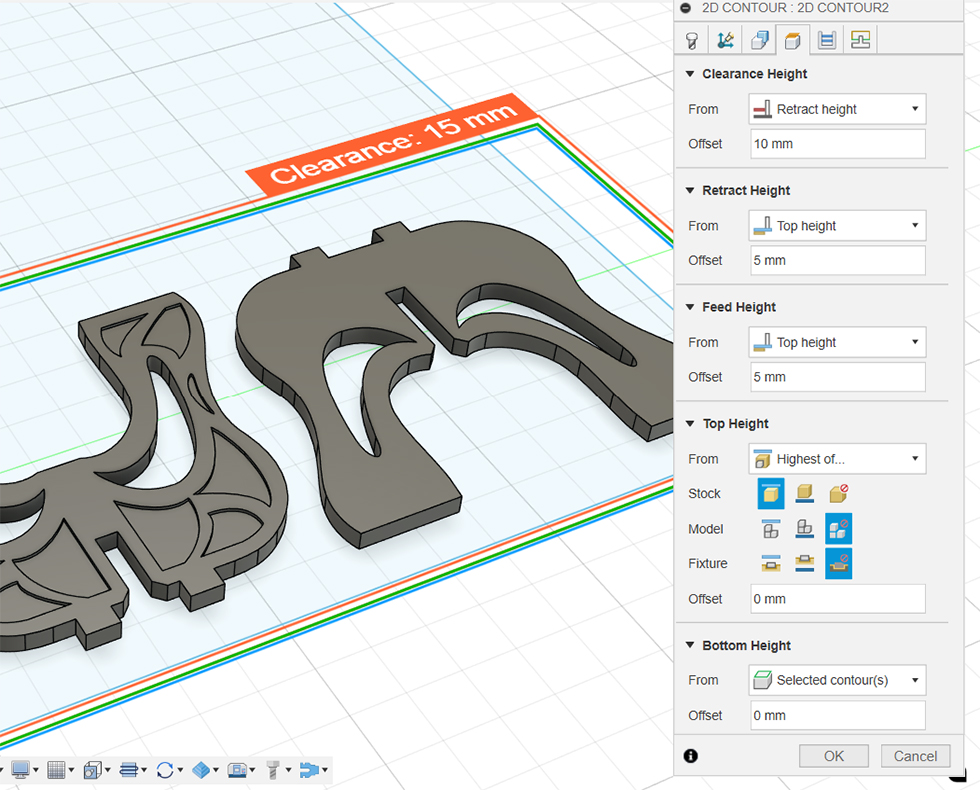Open the Heights tab
Screen dimensions: 980x790
pos(792,41)
